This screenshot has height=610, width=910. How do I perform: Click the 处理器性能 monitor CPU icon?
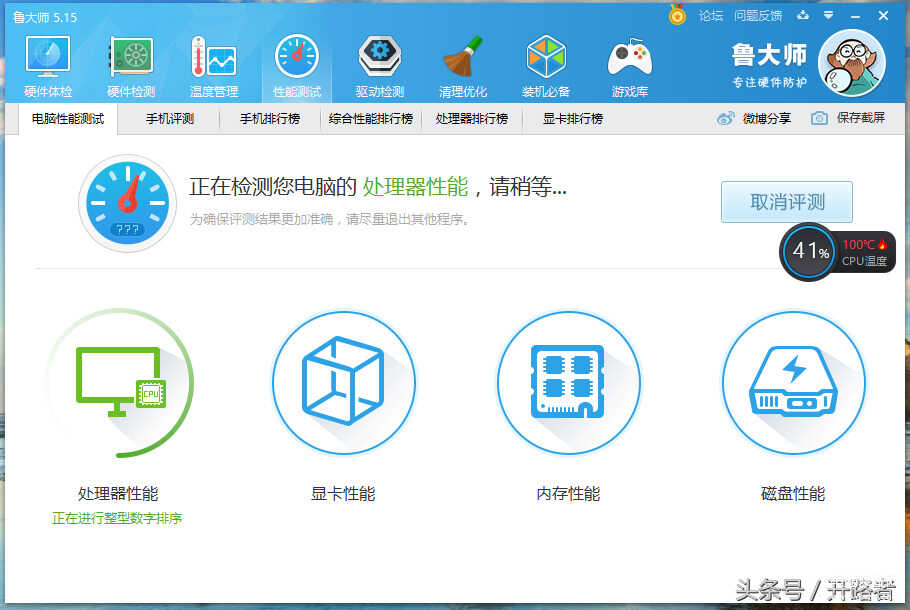click(121, 382)
